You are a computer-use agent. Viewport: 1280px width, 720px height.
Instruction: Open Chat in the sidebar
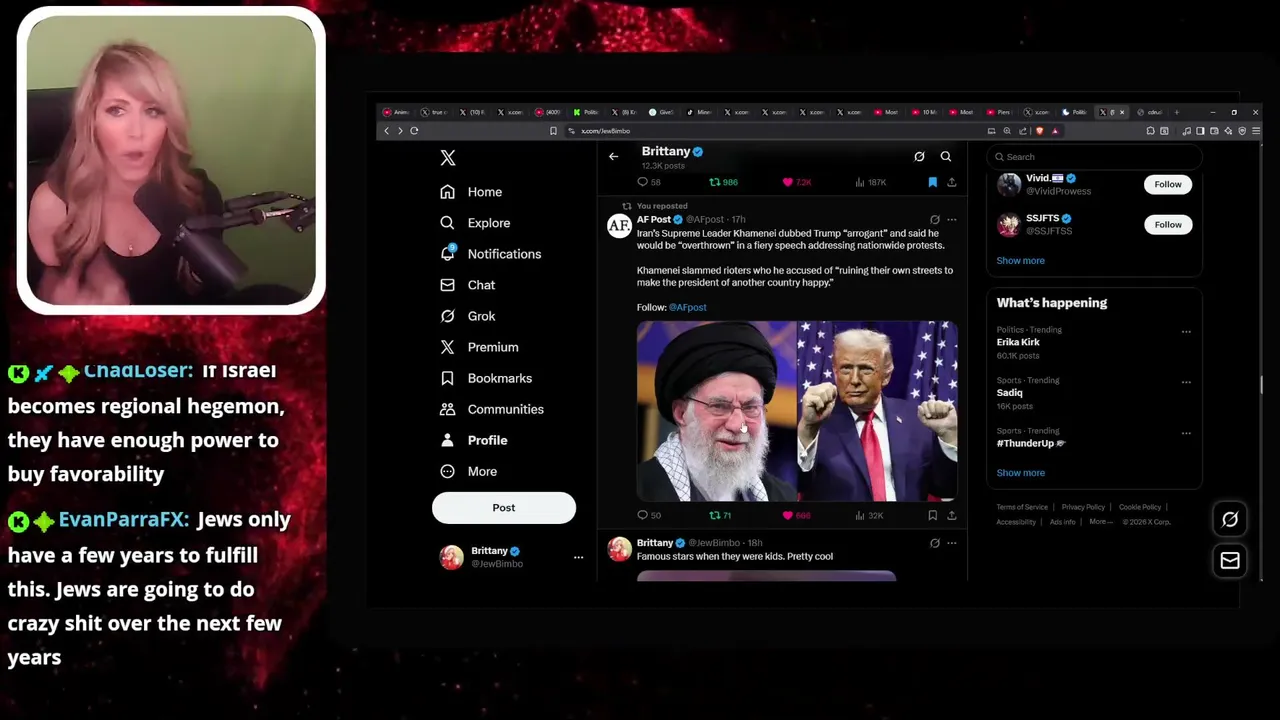(468, 285)
